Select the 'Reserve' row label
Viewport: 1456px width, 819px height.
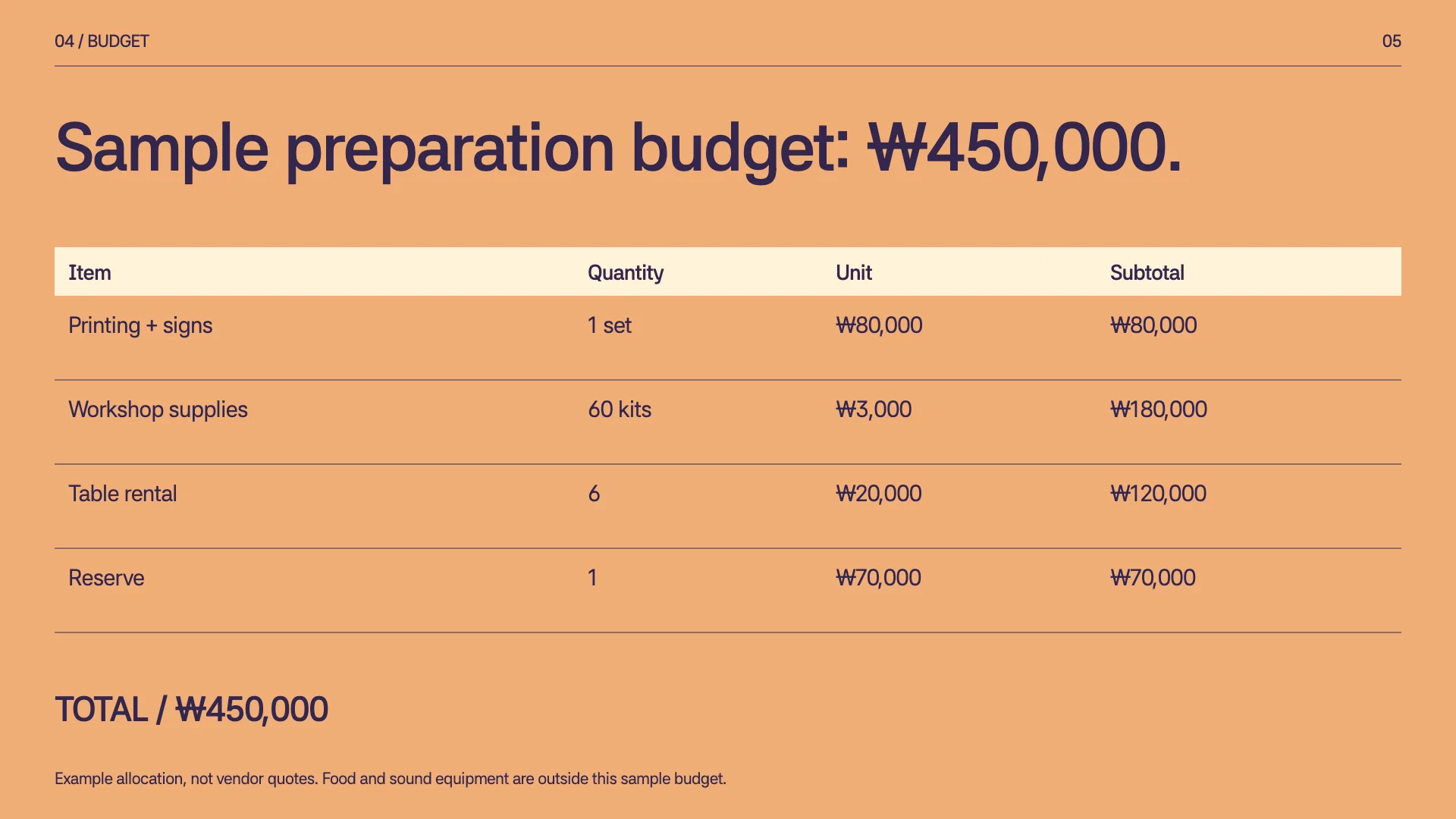pos(106,578)
